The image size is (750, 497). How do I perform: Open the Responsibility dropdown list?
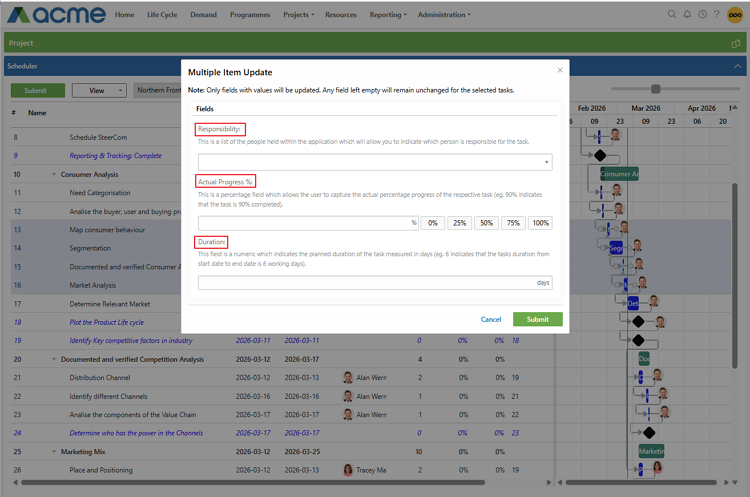coord(375,161)
